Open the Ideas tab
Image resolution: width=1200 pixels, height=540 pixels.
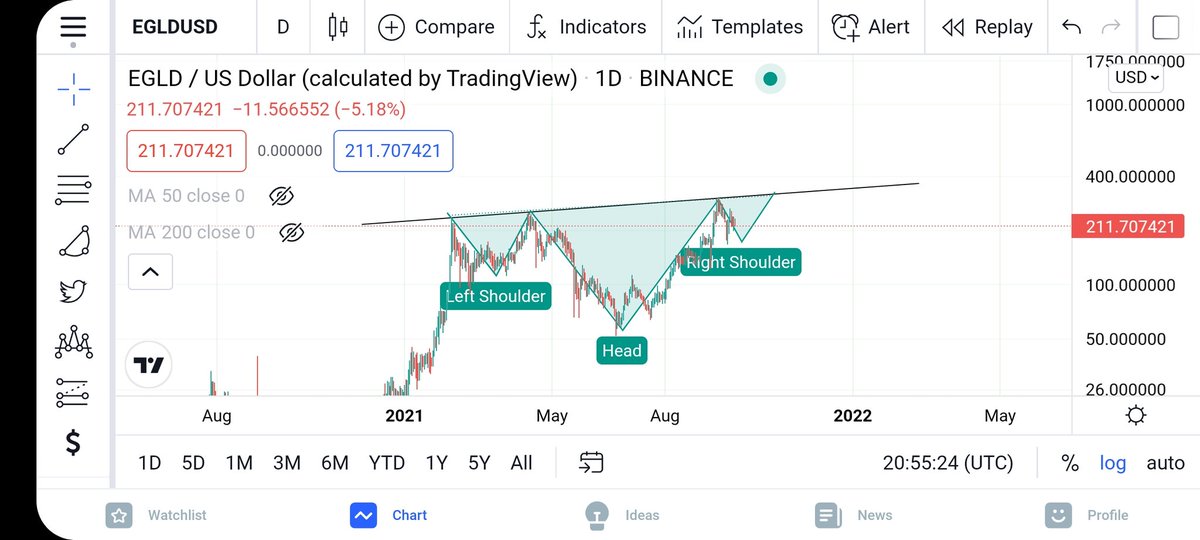(622, 515)
